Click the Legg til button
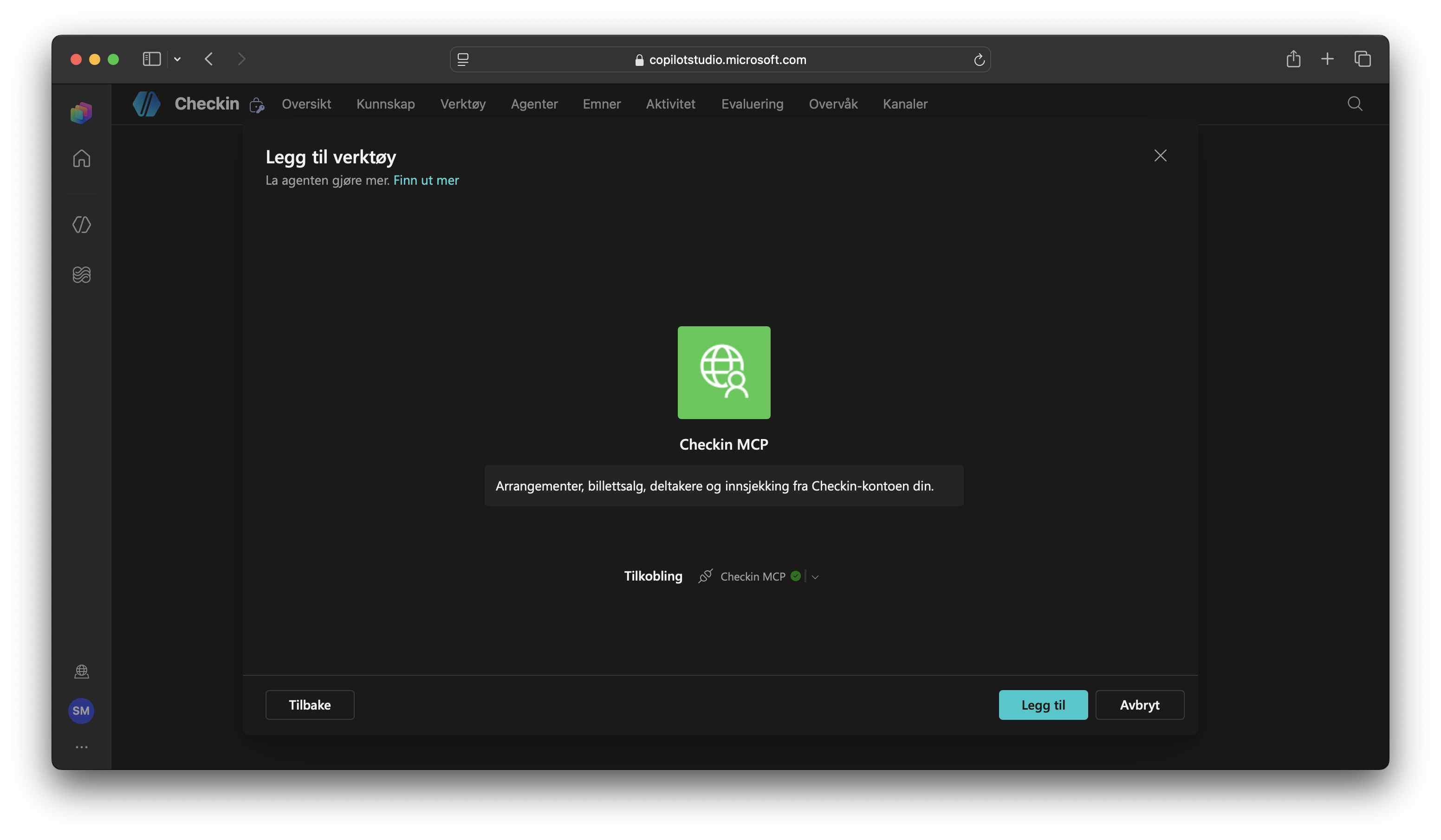 click(1043, 704)
